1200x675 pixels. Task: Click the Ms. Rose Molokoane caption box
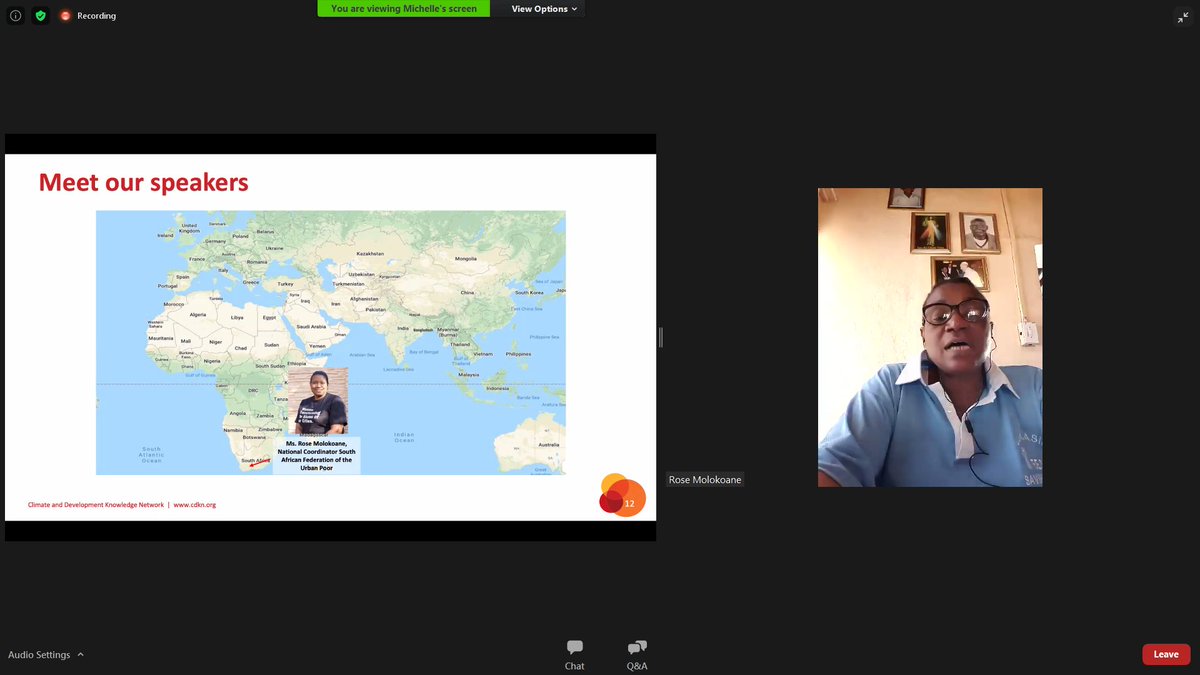318,455
